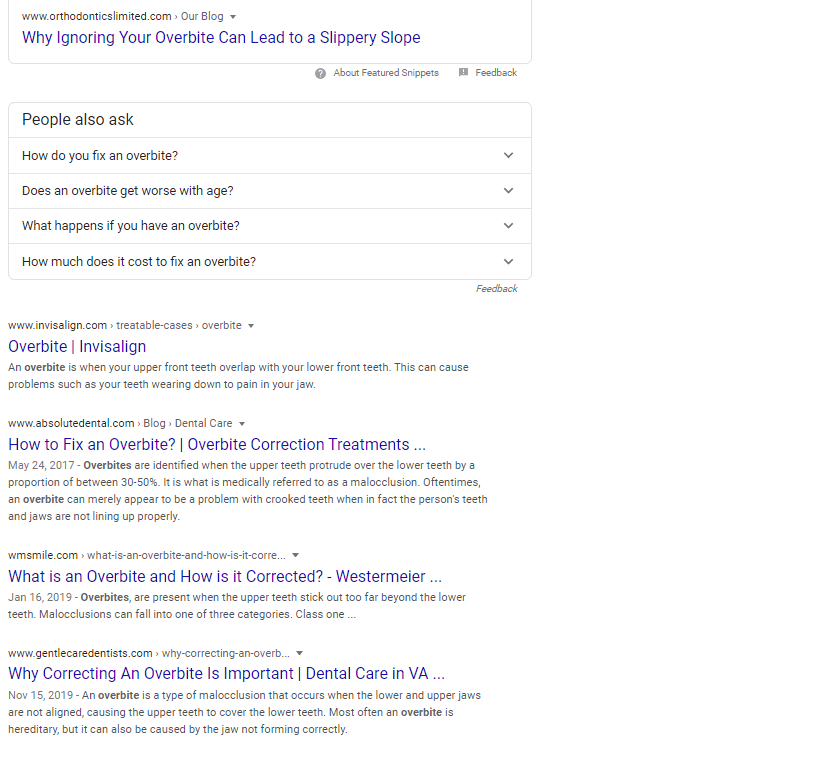This screenshot has height=757, width=834.
Task: Expand "How do you fix an overbite?"
Action: click(508, 156)
